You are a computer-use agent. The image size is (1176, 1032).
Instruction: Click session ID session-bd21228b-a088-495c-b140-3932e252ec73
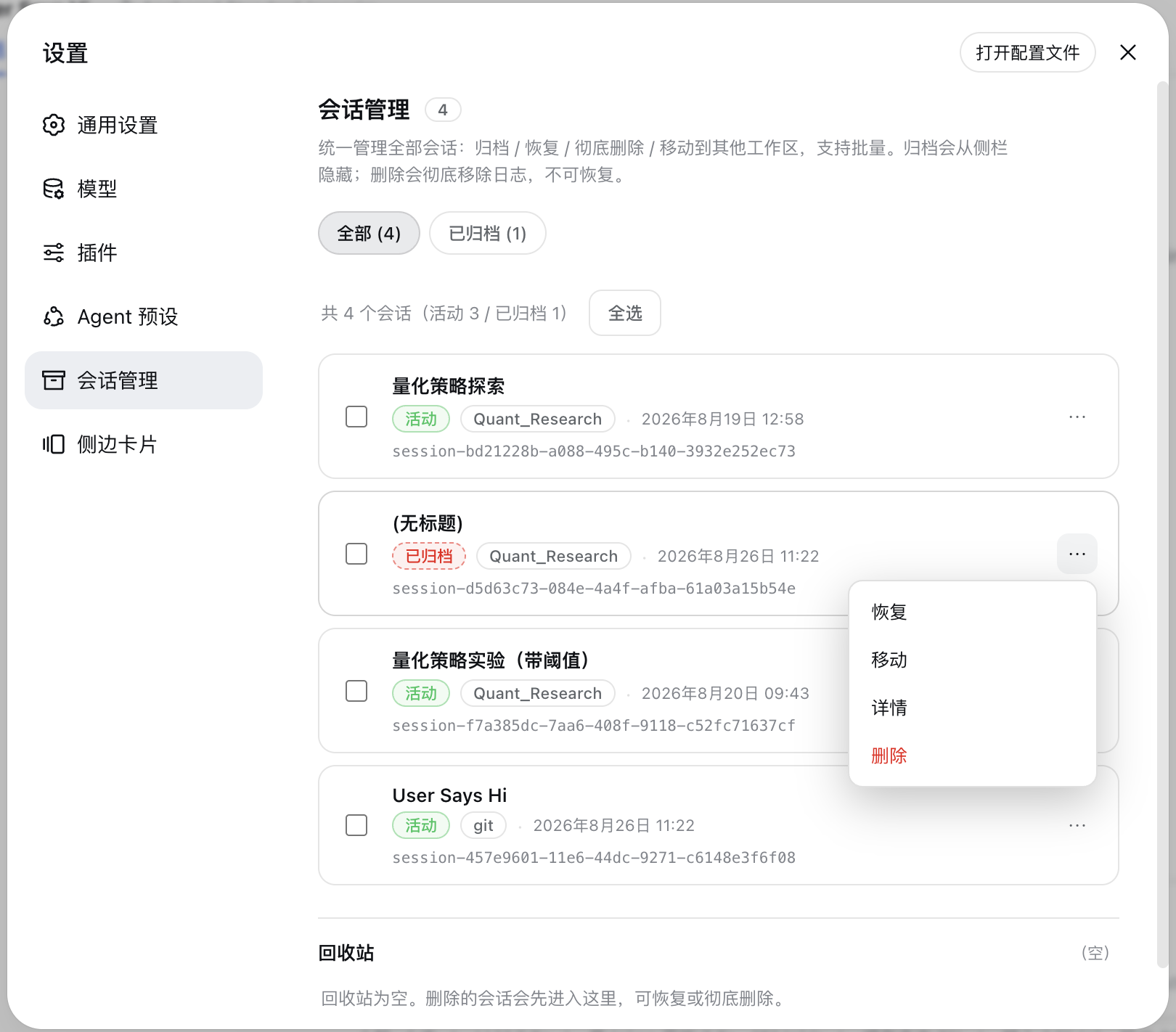coord(594,451)
